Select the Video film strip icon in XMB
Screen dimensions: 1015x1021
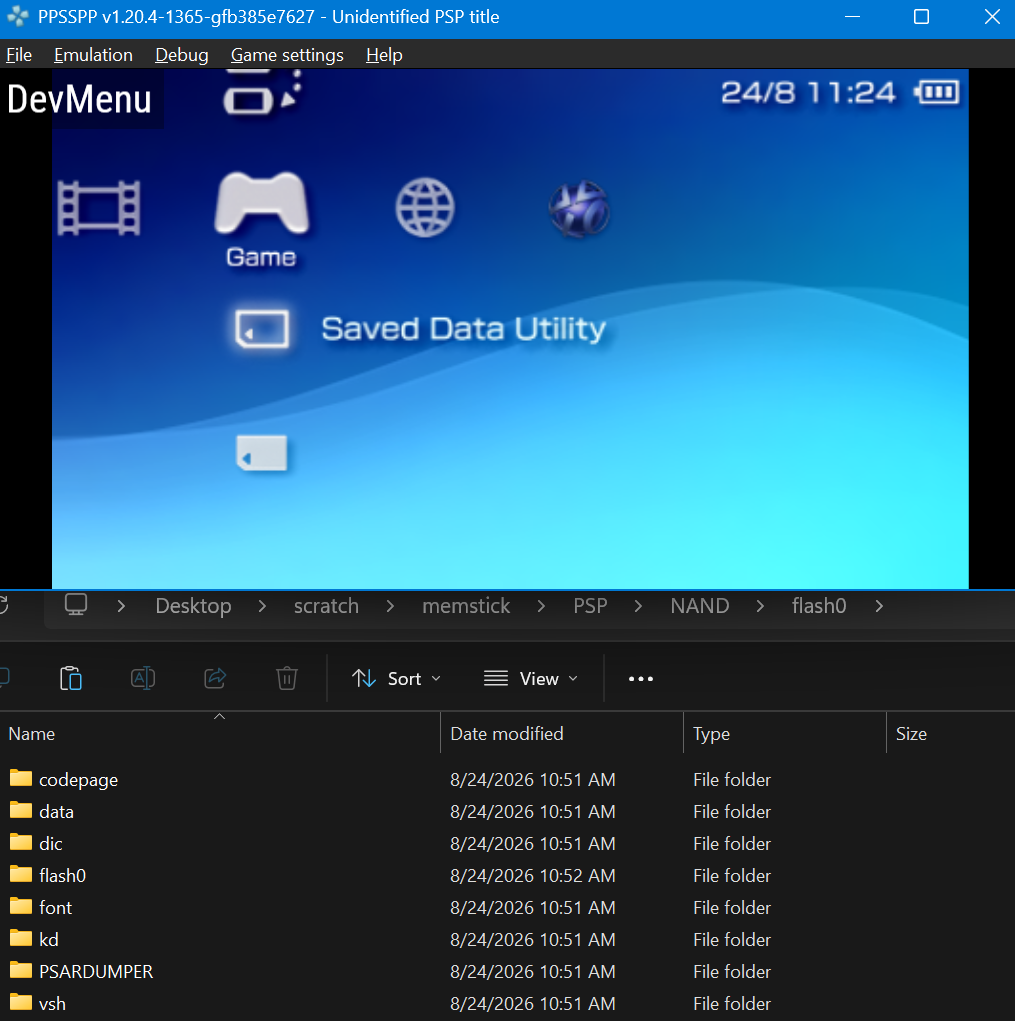coord(99,208)
